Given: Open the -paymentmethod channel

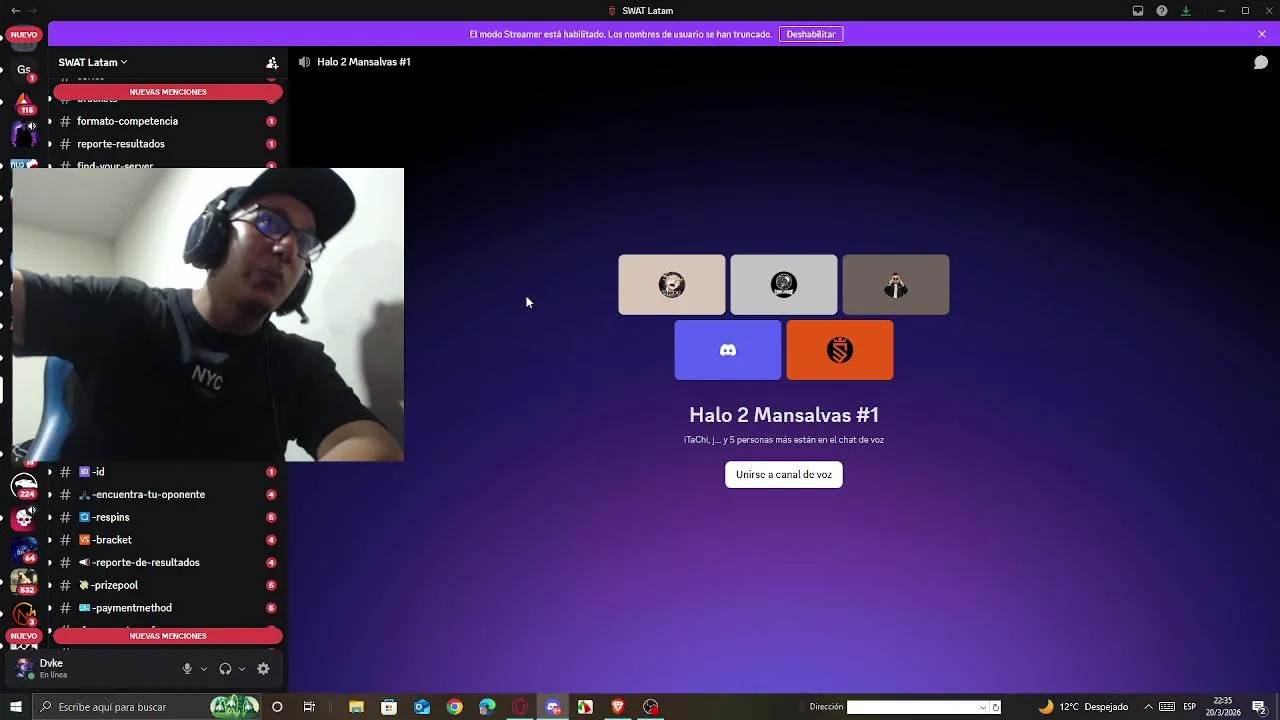Looking at the screenshot, I should [x=166, y=608].
